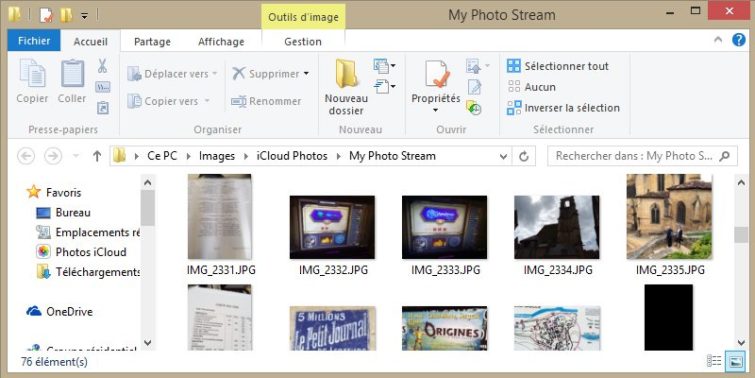Image resolution: width=755 pixels, height=378 pixels.
Task: Select the IMG_2335.JPG church photo
Action: (669, 217)
